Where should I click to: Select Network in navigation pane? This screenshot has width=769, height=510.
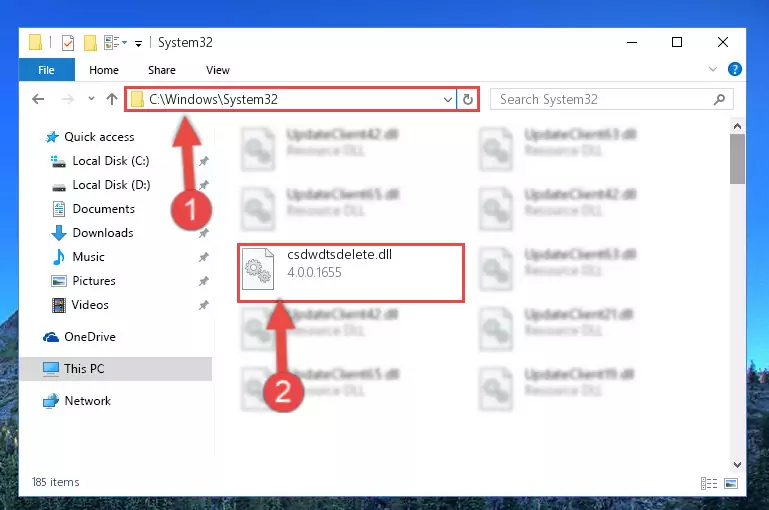(87, 401)
